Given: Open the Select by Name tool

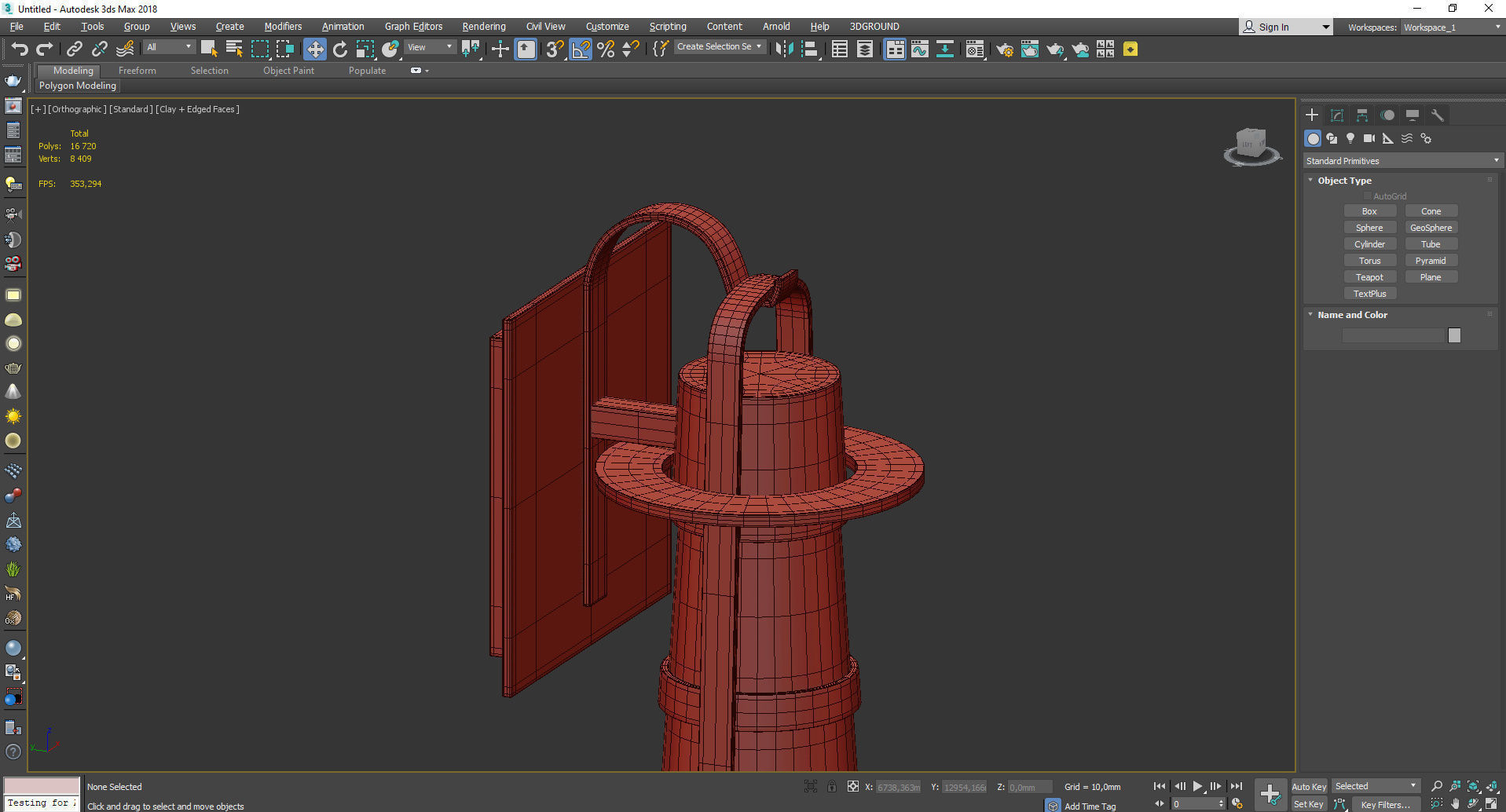Looking at the screenshot, I should click(234, 49).
